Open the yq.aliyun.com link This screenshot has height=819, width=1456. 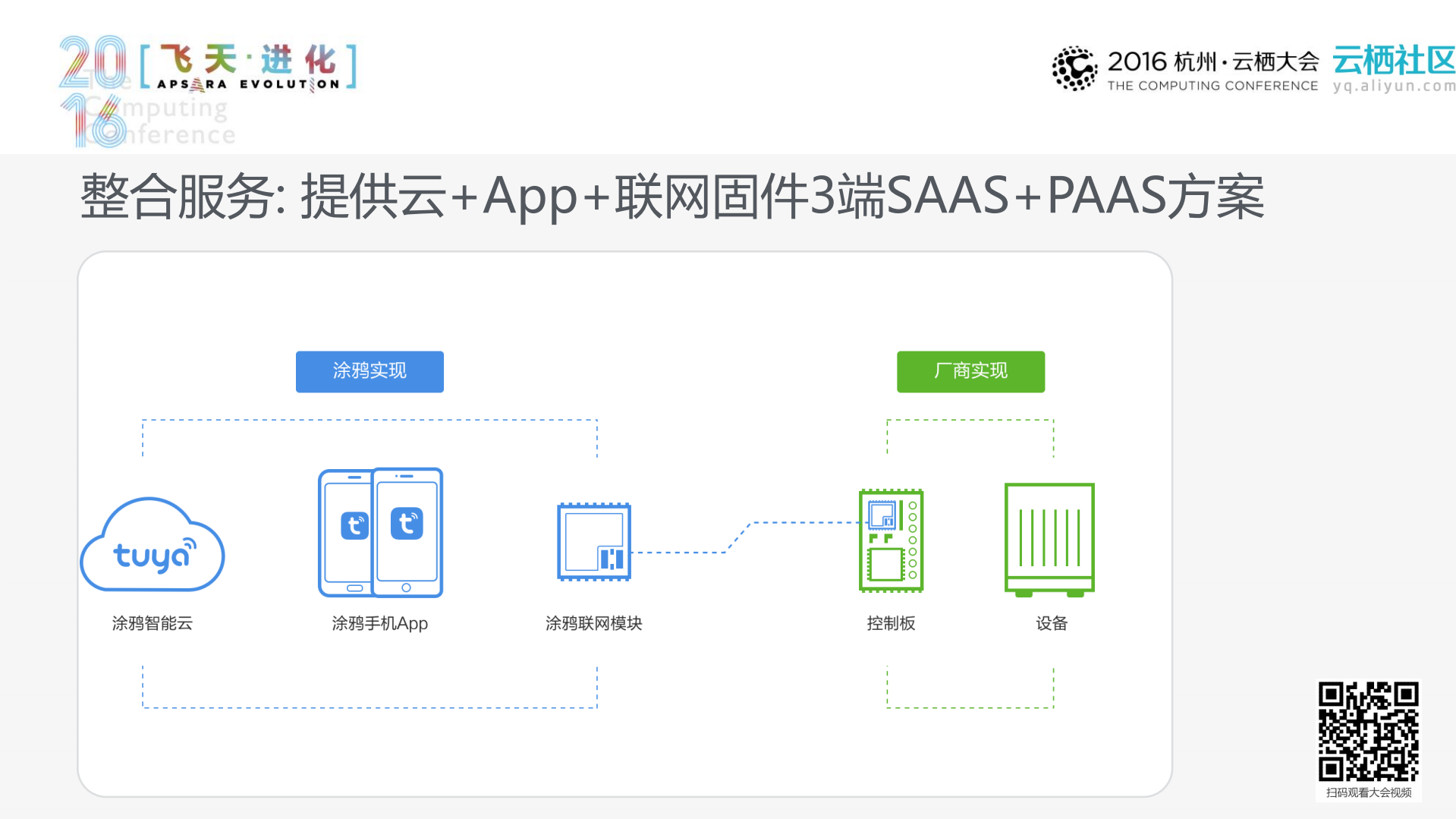point(1392,87)
